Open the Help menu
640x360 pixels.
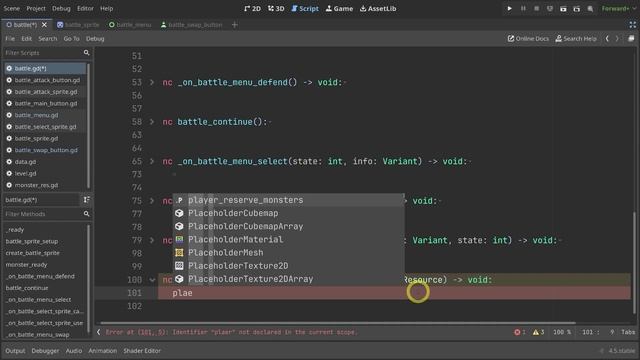point(107,9)
